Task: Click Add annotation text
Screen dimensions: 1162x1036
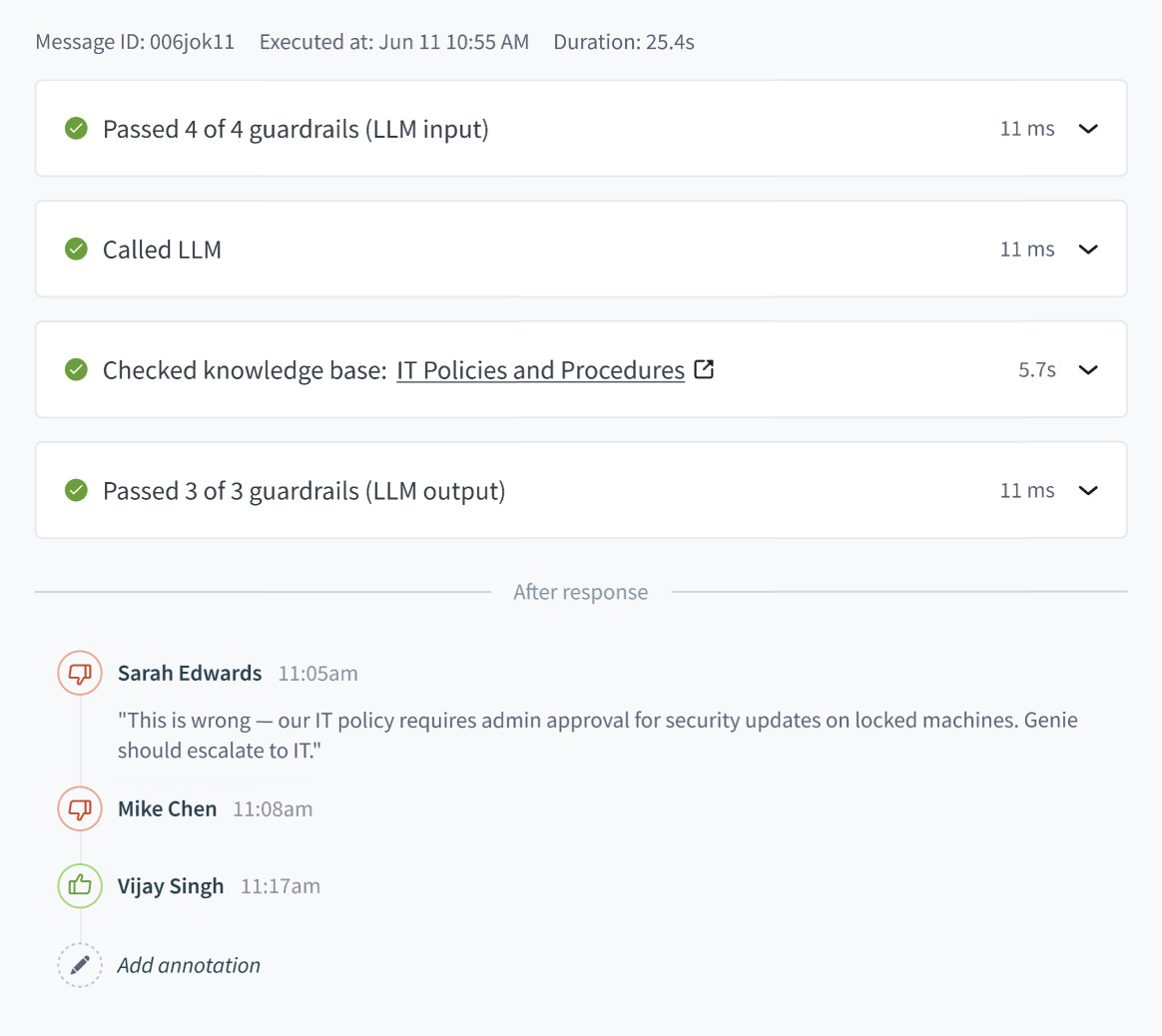Action: click(189, 965)
